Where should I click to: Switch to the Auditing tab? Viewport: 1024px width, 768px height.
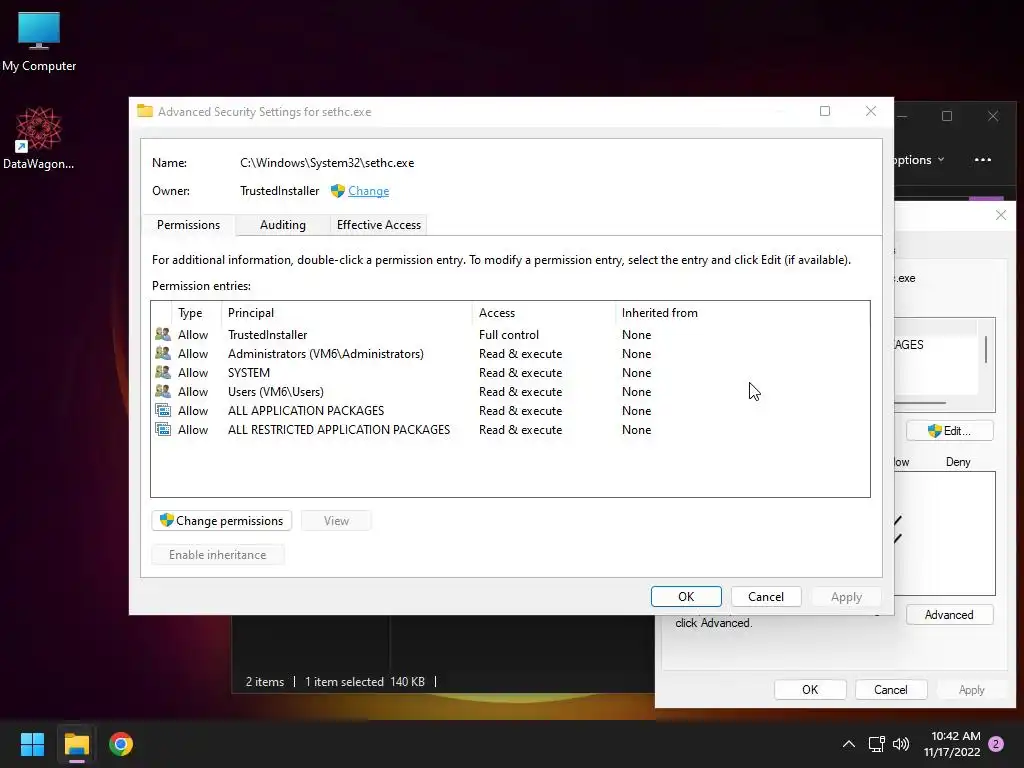coord(283,225)
